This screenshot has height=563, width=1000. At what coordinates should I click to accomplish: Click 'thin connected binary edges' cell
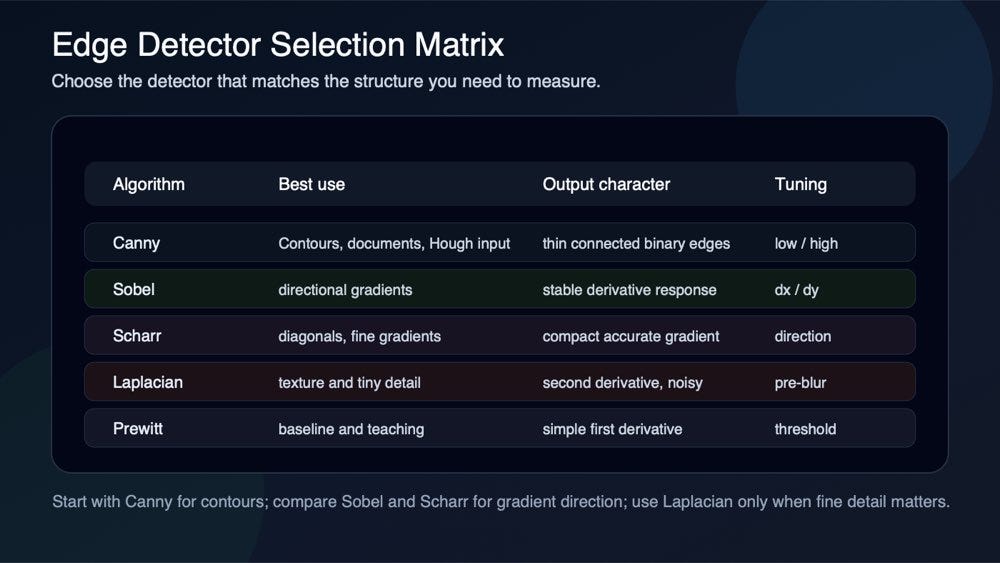pos(636,244)
